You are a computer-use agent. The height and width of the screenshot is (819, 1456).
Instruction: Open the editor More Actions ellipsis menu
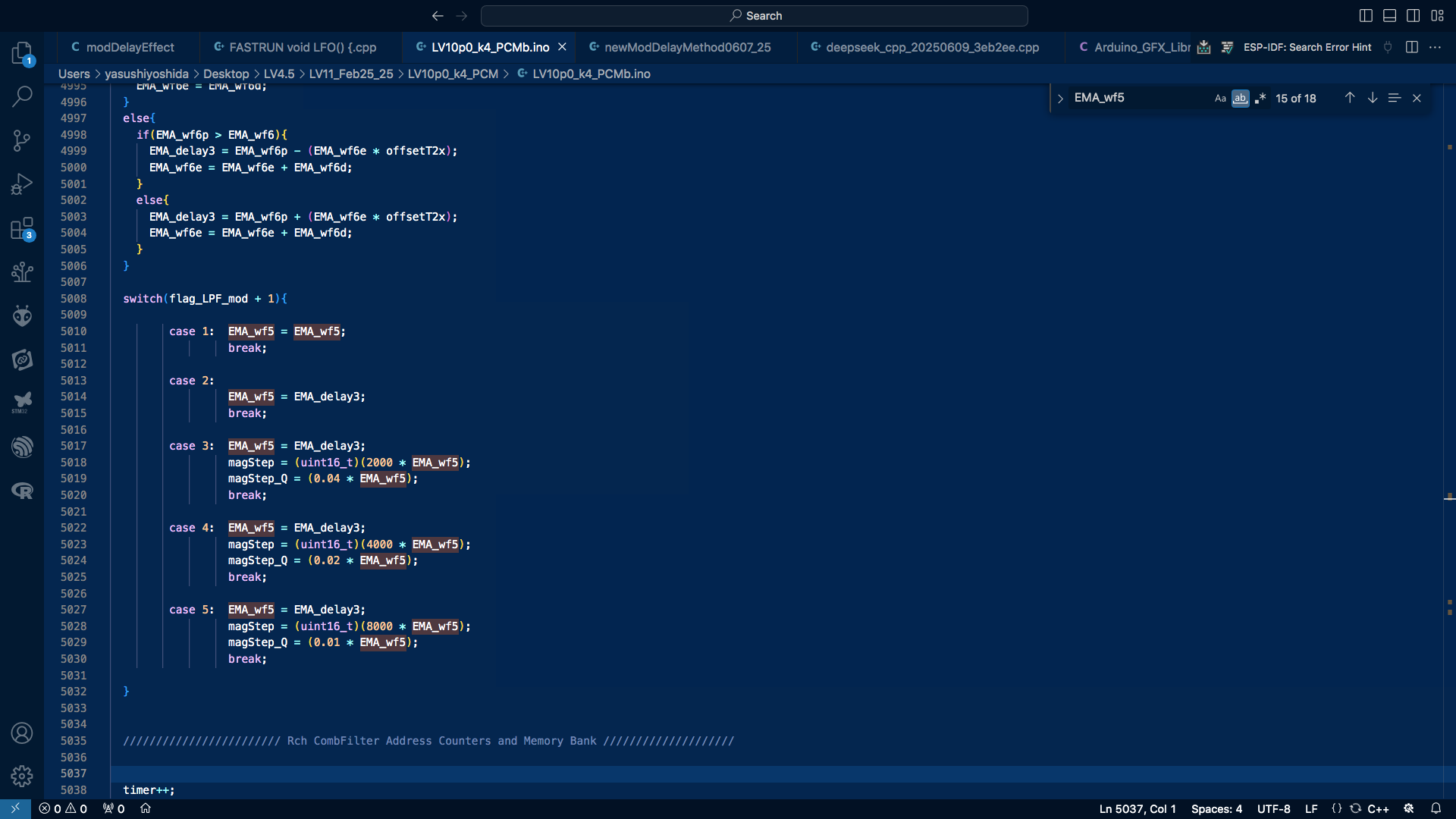pyautogui.click(x=1435, y=47)
